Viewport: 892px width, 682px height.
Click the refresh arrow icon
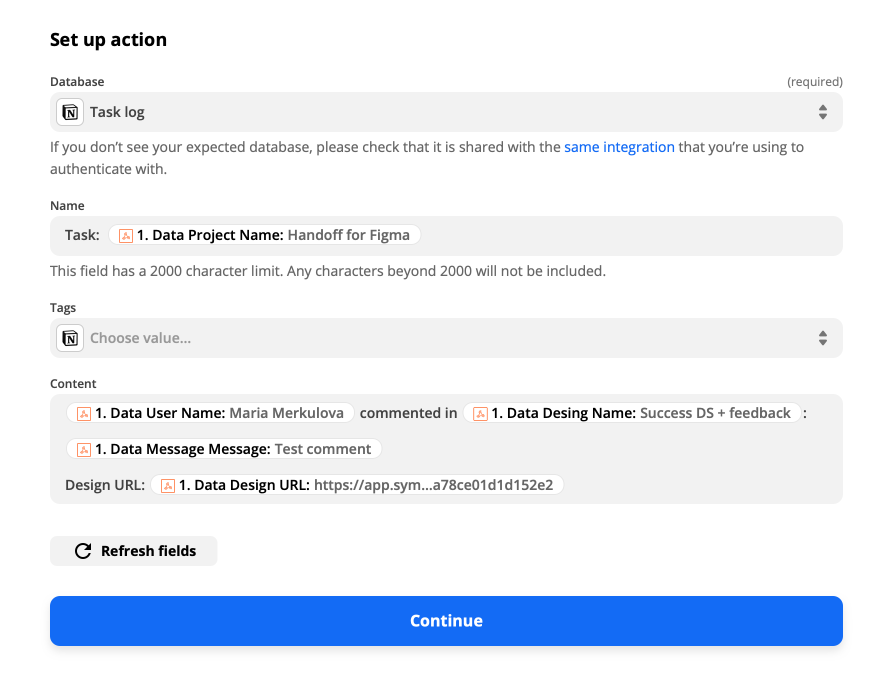83,551
